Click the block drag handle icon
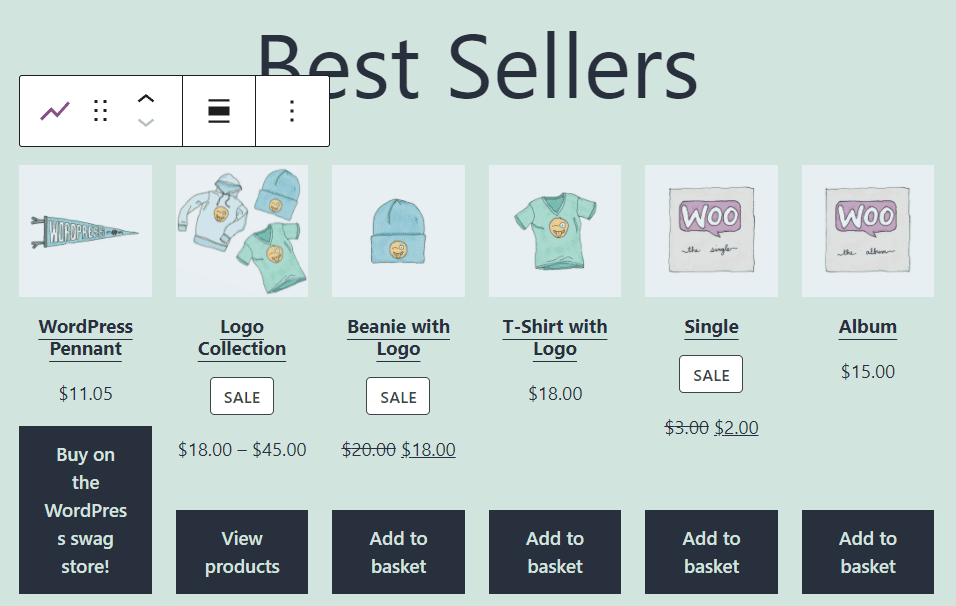956x606 pixels. 100,110
